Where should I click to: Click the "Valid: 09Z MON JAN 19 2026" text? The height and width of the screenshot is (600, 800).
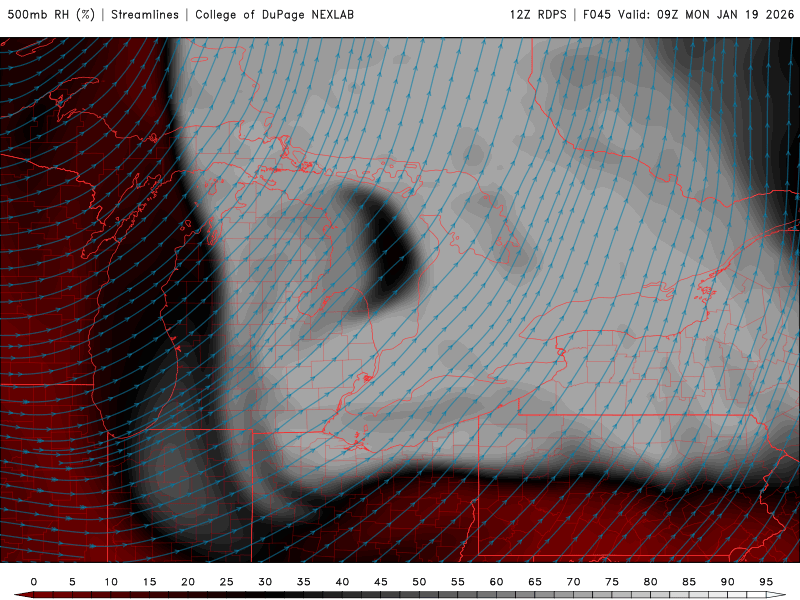(706, 15)
